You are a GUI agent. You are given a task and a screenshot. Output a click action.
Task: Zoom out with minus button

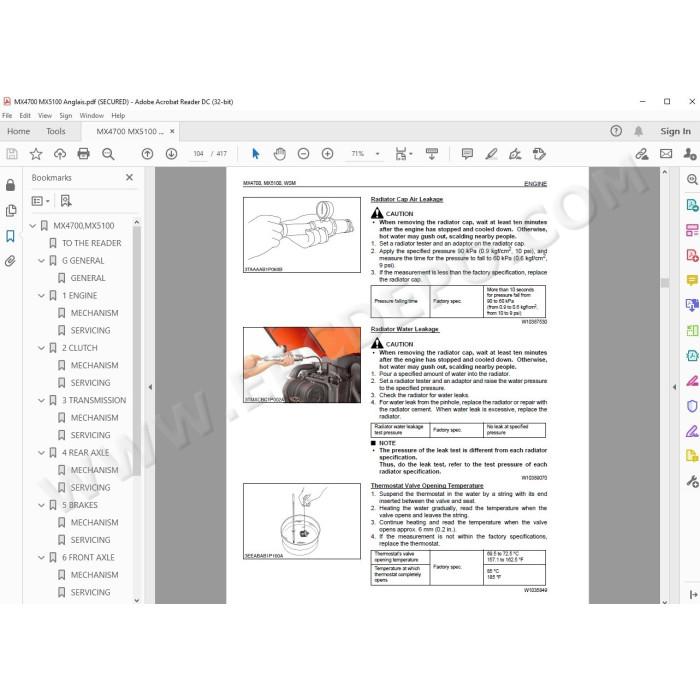coord(304,154)
